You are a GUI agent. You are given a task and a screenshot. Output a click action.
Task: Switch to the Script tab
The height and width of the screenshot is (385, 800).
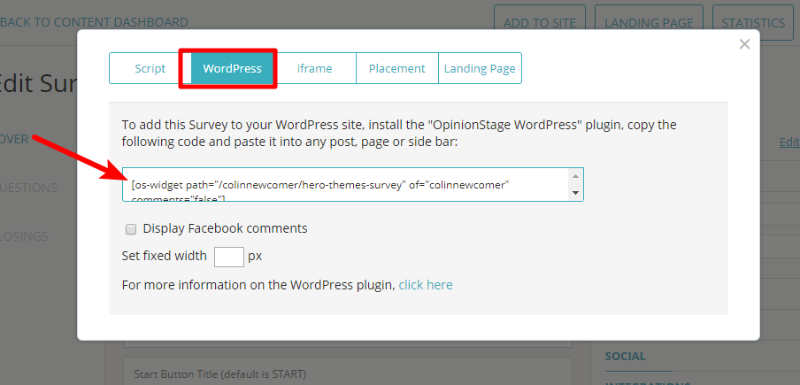[150, 68]
